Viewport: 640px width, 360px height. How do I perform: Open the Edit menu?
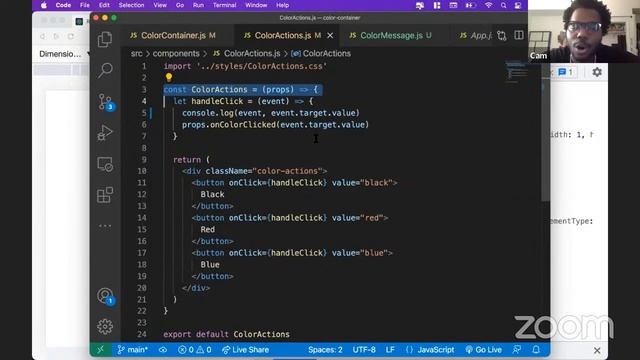click(x=104, y=5)
